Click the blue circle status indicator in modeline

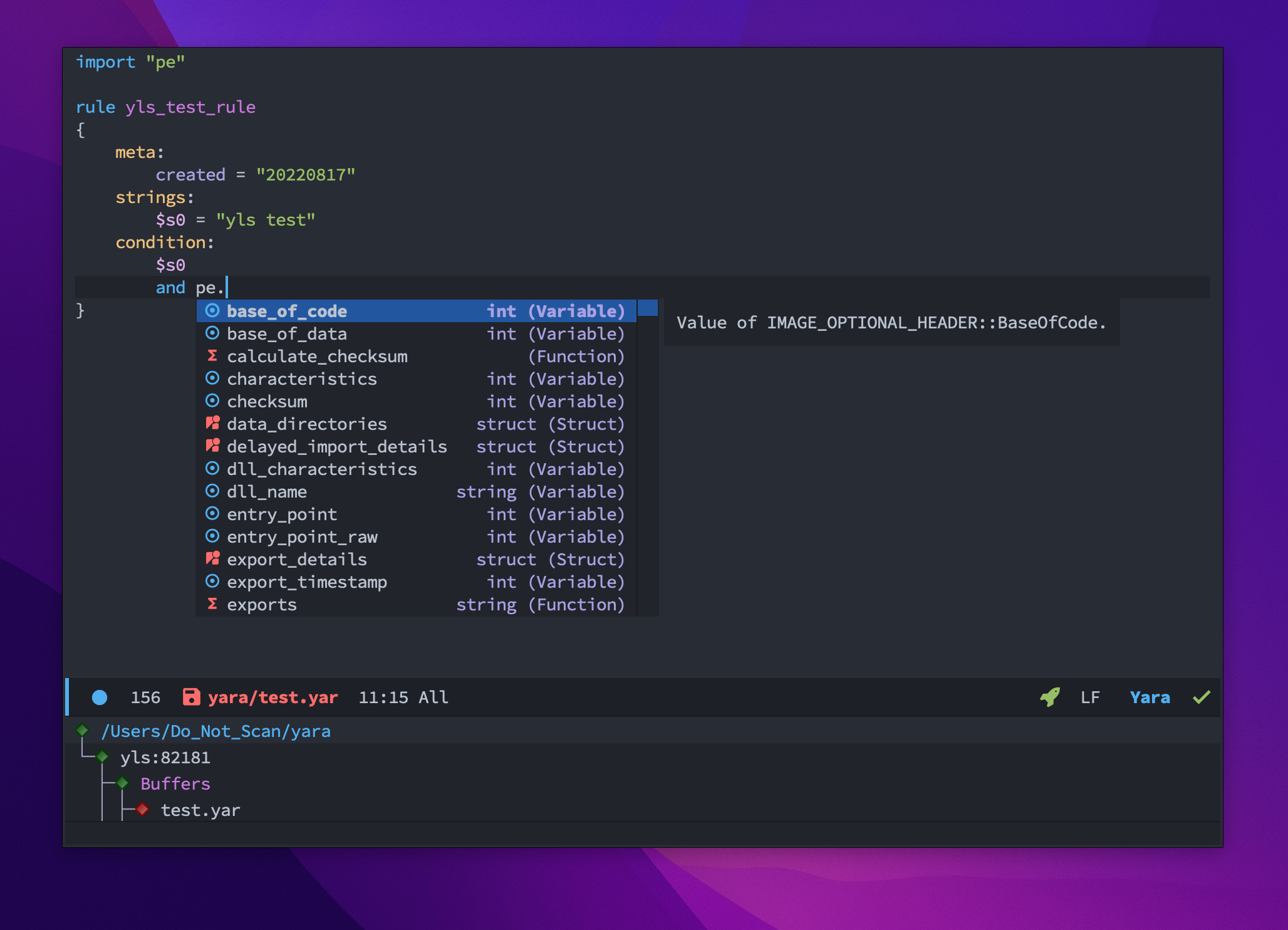point(100,697)
